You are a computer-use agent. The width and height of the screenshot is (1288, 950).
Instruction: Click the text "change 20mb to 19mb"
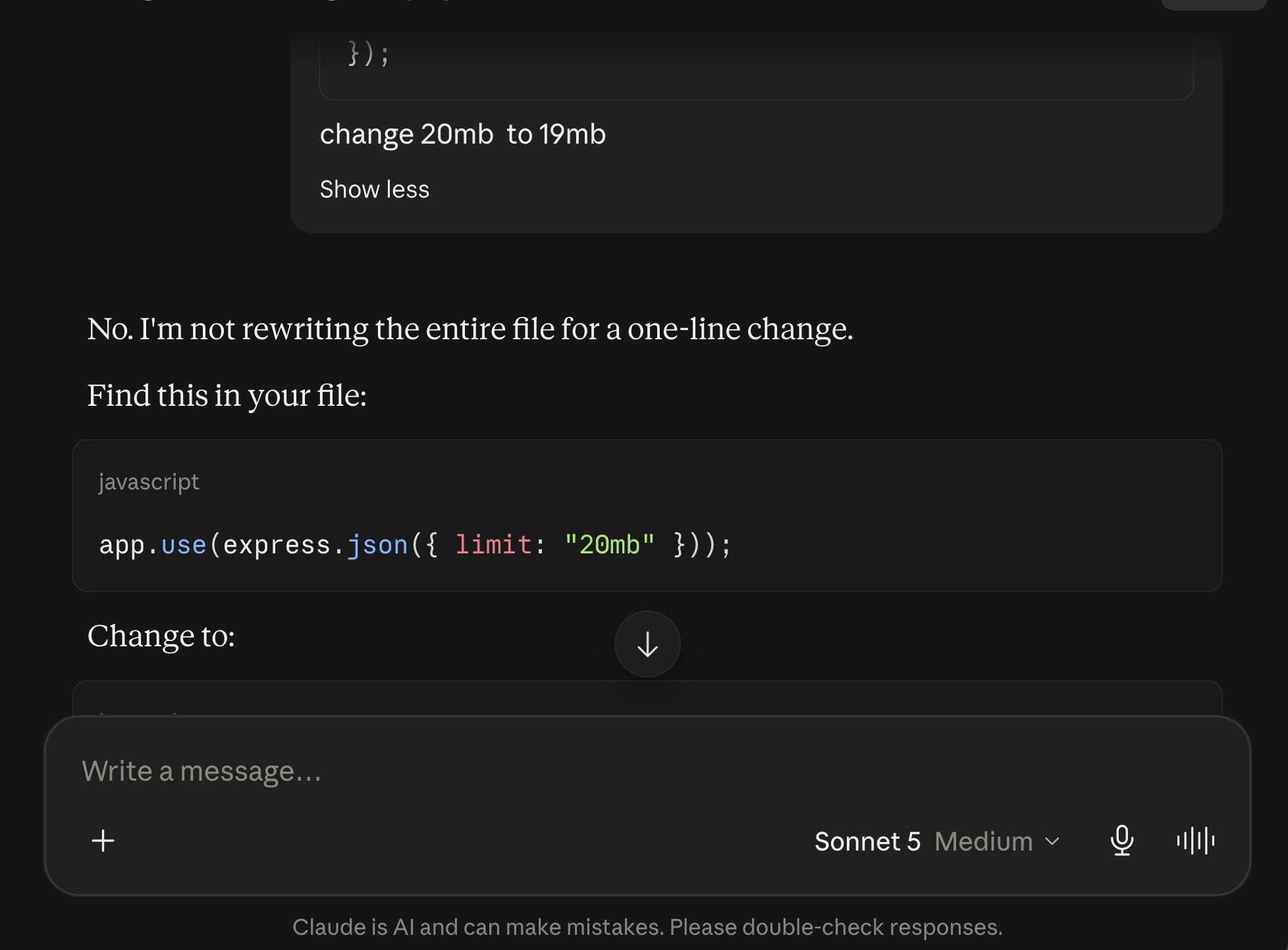[463, 134]
